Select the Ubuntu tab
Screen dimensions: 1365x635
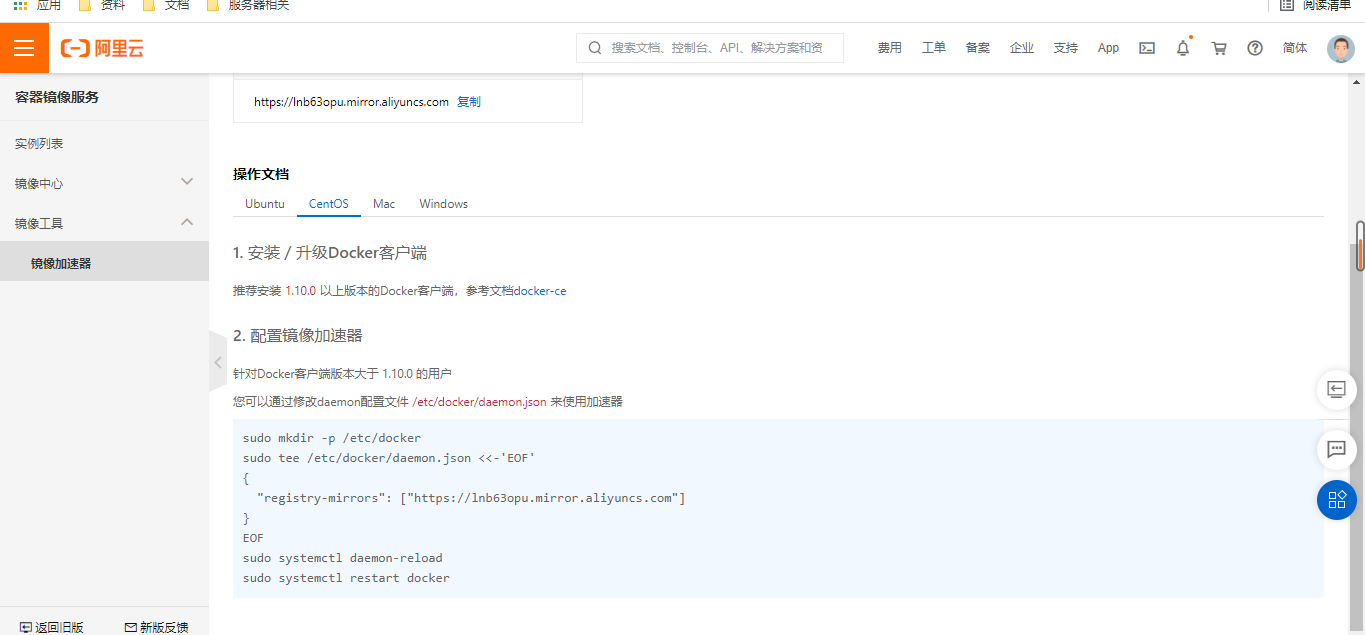265,203
